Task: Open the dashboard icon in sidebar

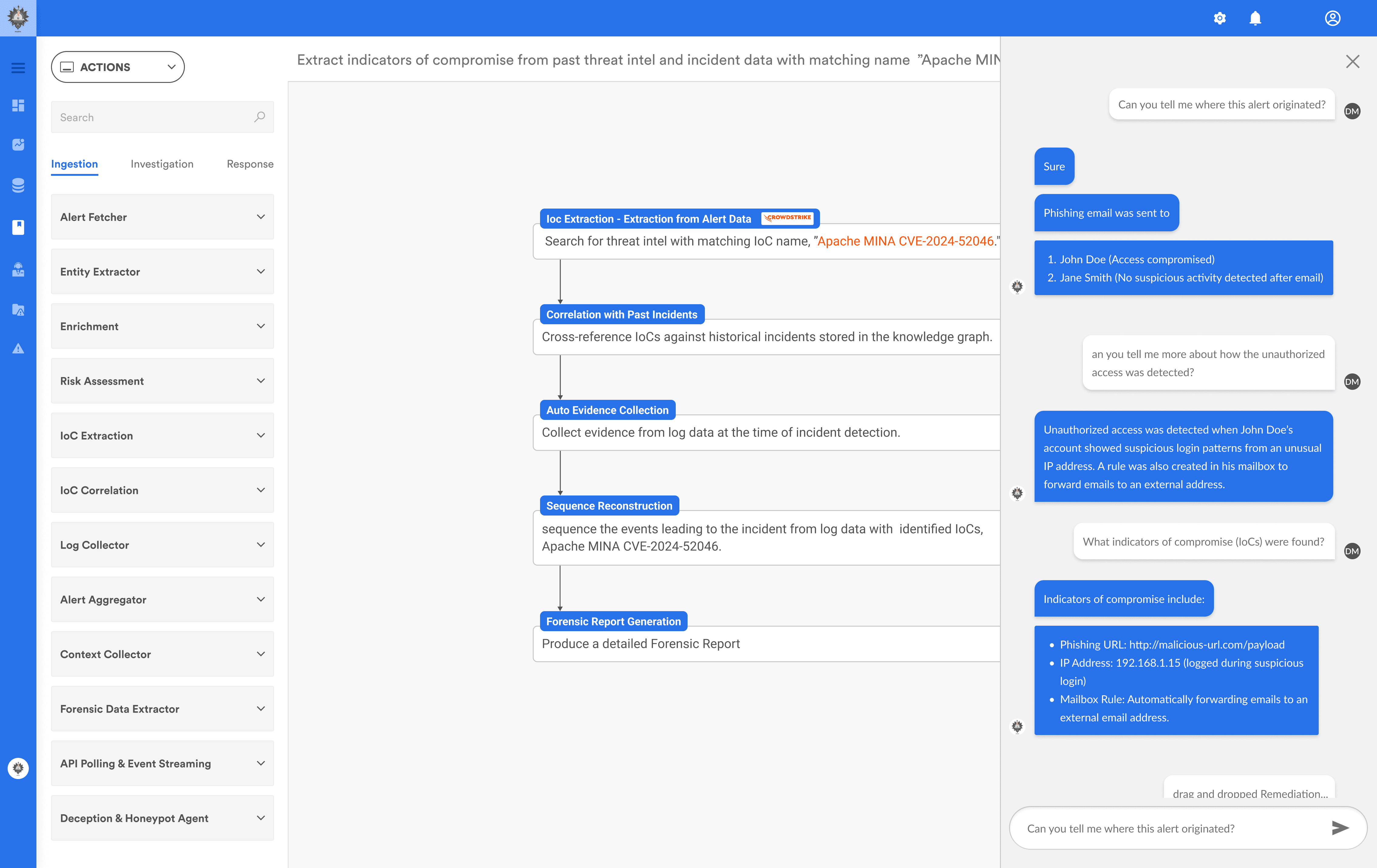Action: (18, 105)
